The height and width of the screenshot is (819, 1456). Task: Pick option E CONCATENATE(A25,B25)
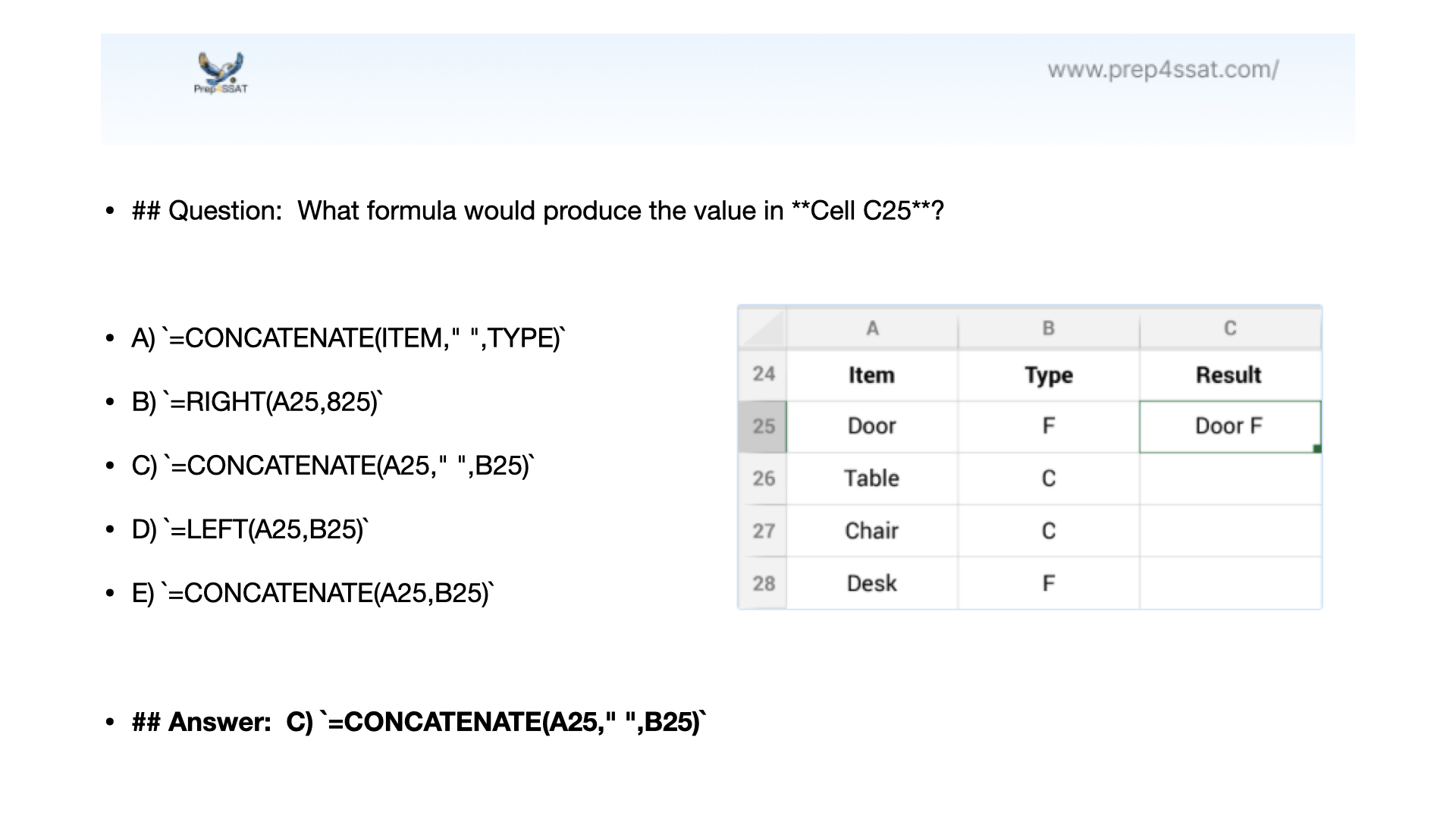[x=312, y=592]
